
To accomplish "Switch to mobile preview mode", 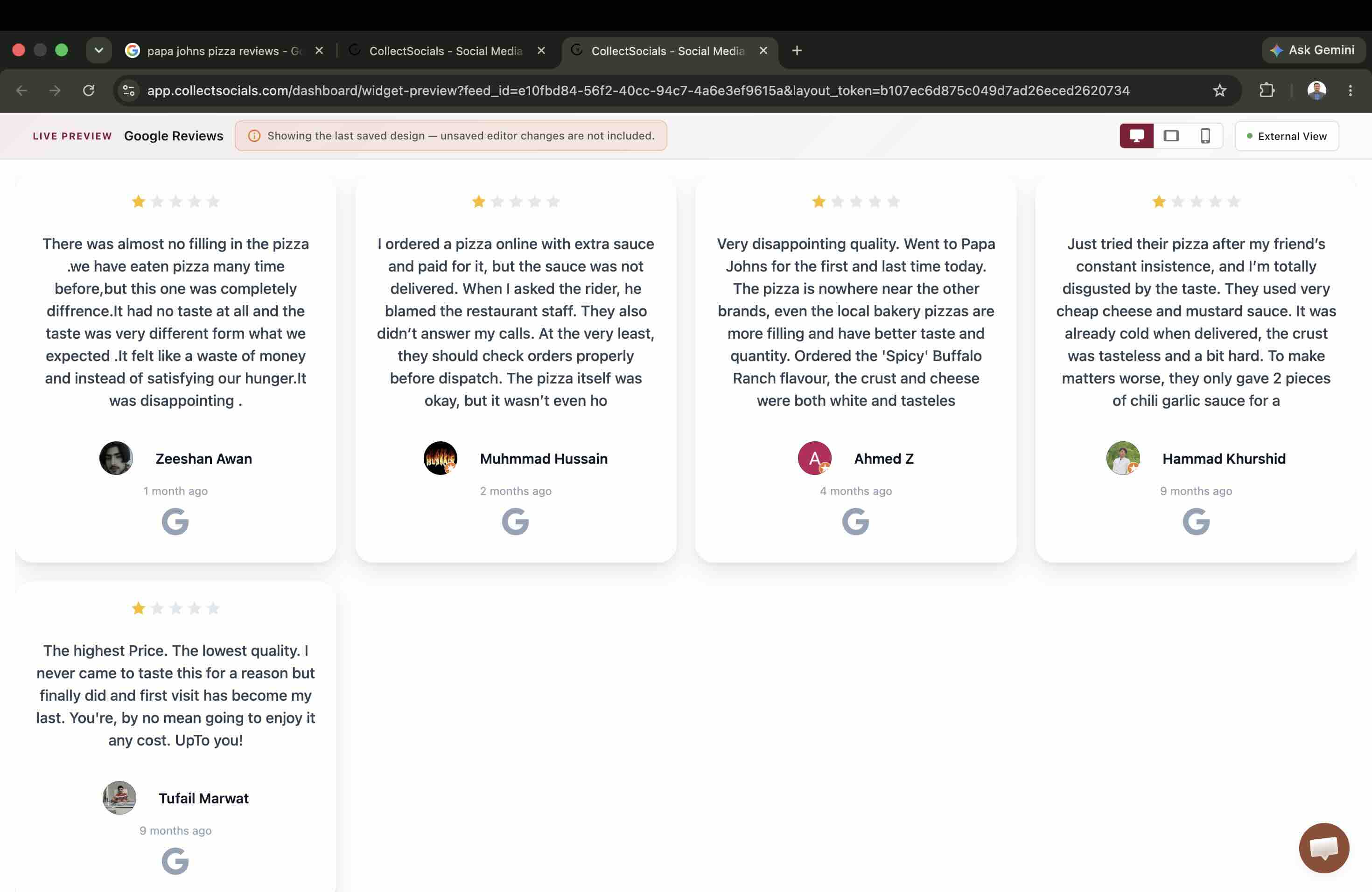I will coord(1205,136).
